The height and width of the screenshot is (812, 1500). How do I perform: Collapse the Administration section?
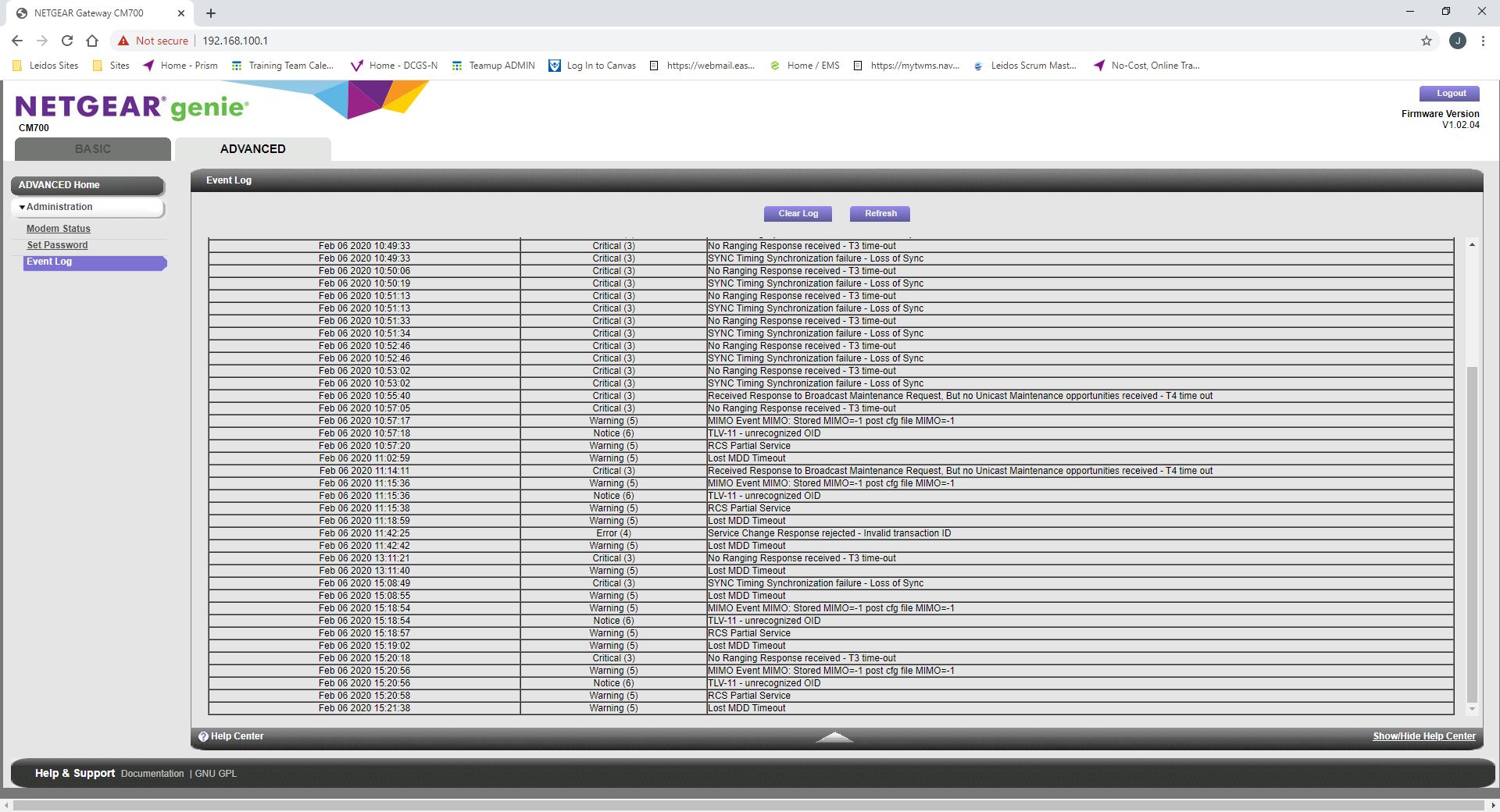(87, 207)
